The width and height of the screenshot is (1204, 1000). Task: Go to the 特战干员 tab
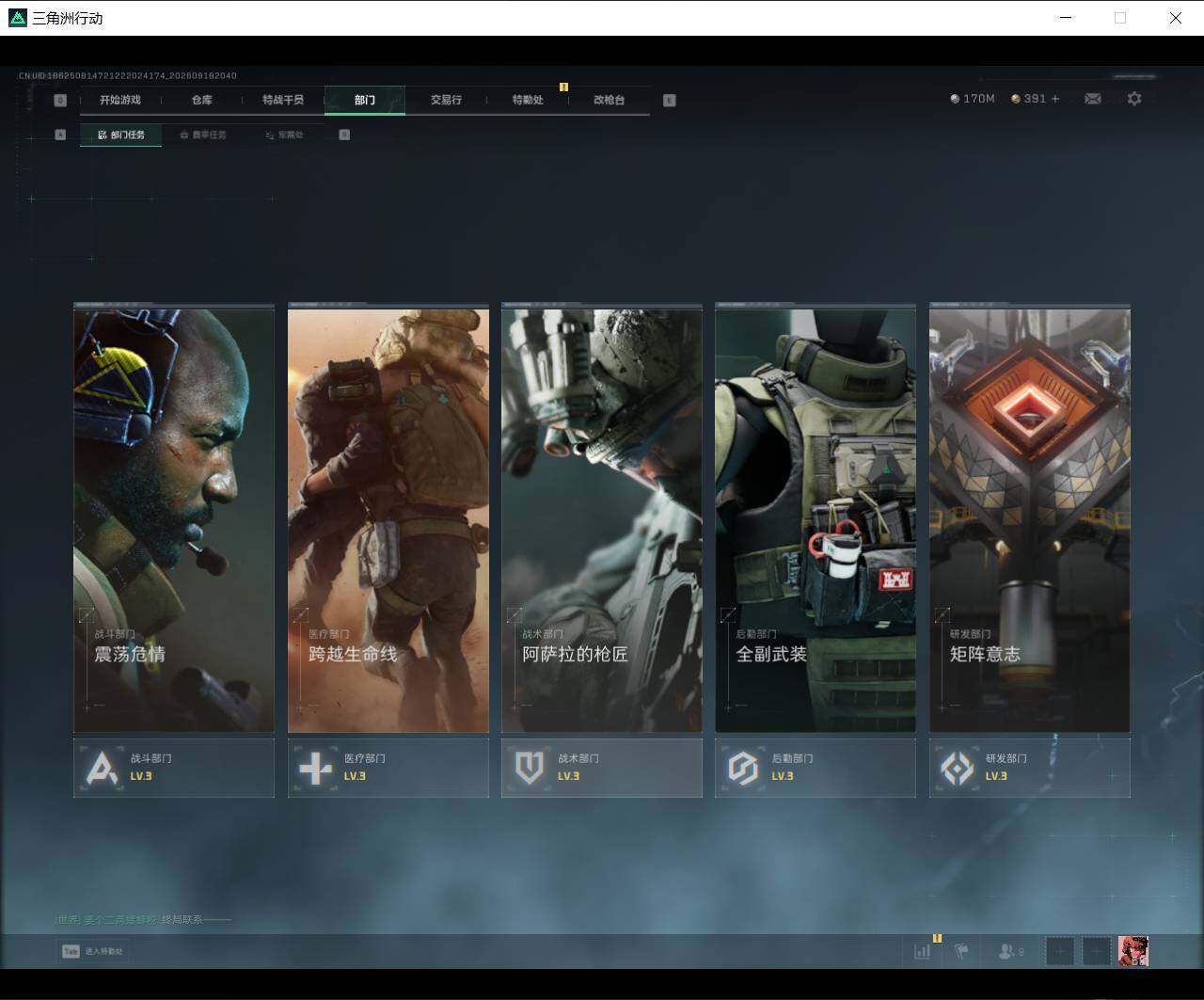tap(283, 100)
